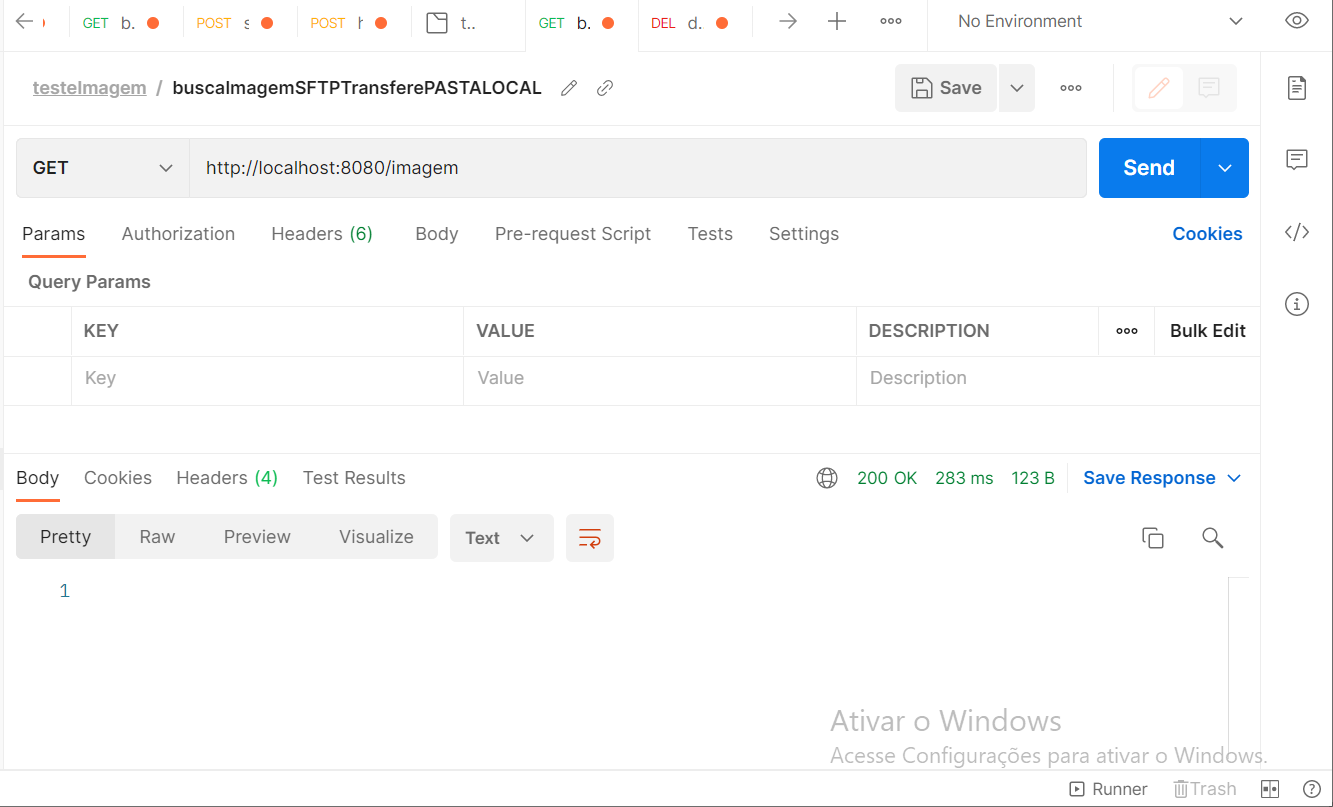Rename request using the pencil icon
The height and width of the screenshot is (807, 1333).
tap(569, 88)
